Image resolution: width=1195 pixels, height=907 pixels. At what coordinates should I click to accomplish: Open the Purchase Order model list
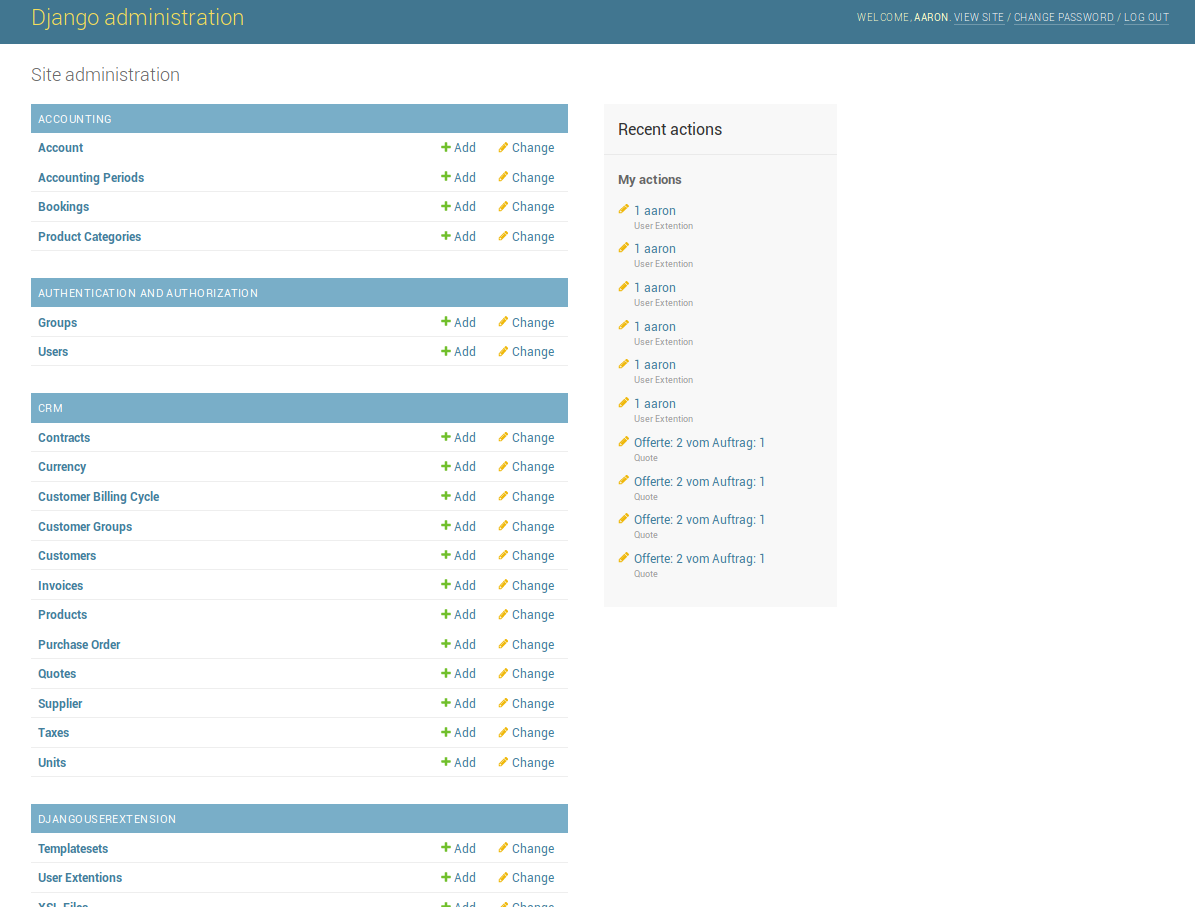pyautogui.click(x=79, y=645)
